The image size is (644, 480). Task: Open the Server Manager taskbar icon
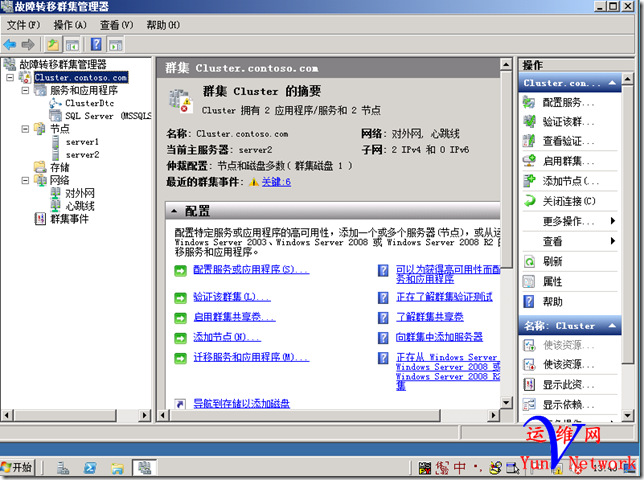pyautogui.click(x=63, y=468)
